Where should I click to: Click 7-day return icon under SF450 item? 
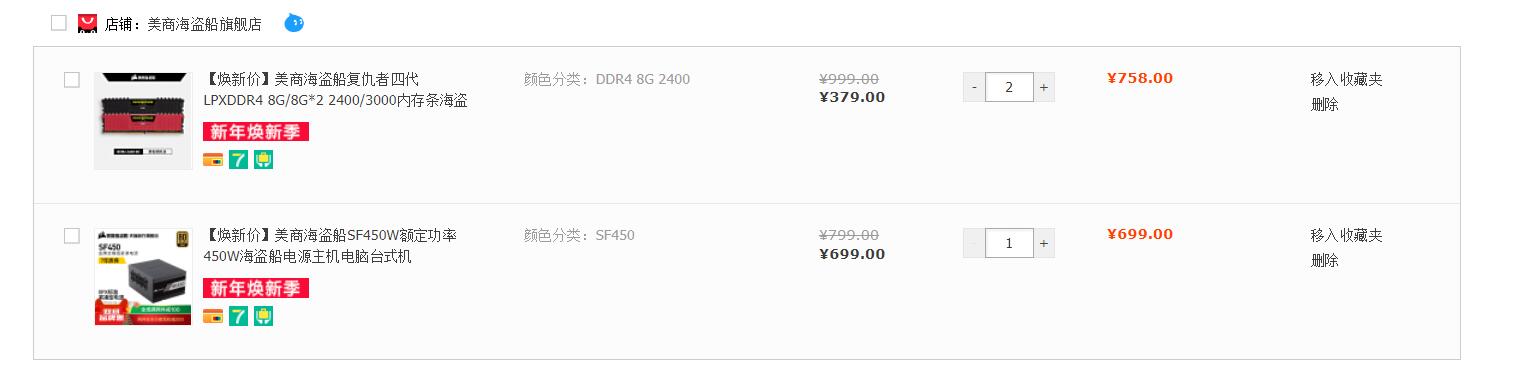click(x=238, y=316)
